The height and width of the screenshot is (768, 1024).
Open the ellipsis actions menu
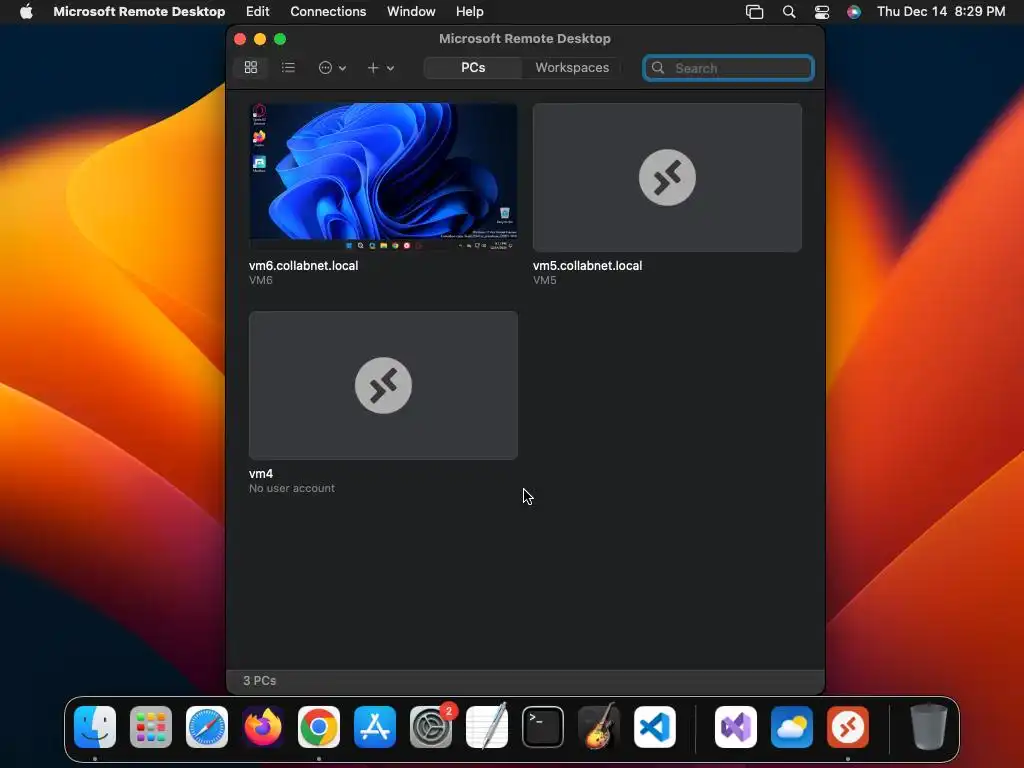point(332,67)
